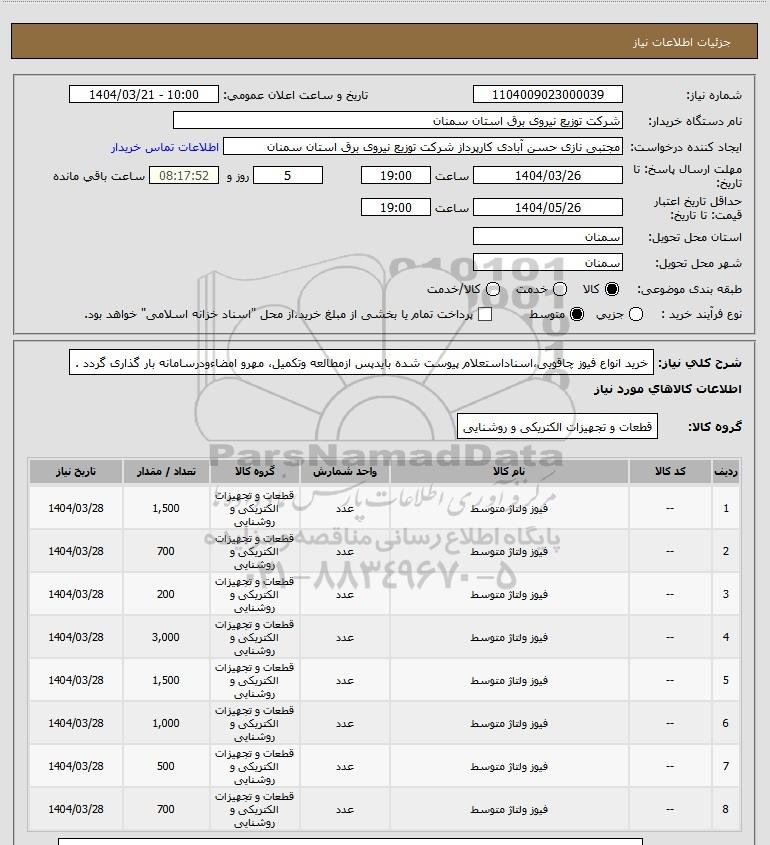Click the remaining days field showing 5

tap(288, 175)
